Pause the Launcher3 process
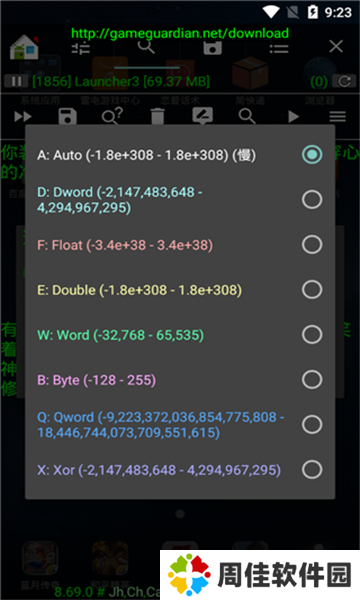 click(16, 82)
